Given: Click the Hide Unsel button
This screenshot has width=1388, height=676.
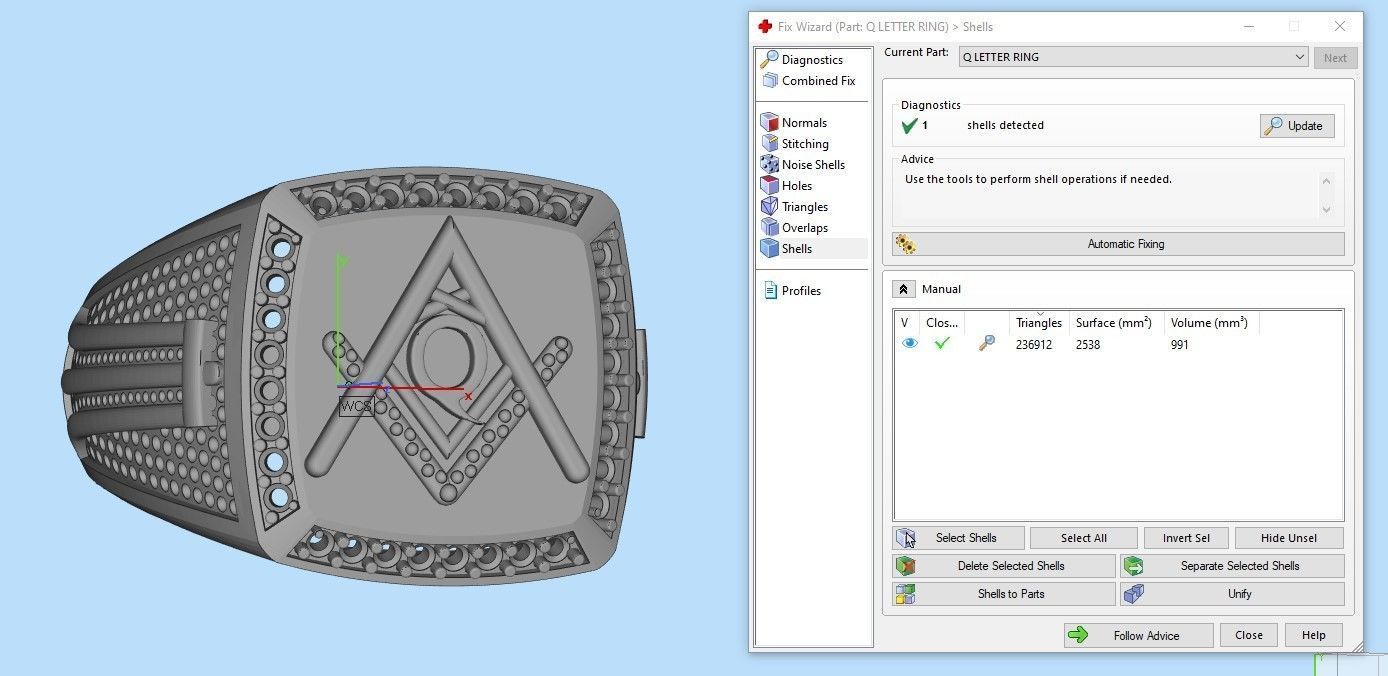Looking at the screenshot, I should [1289, 538].
